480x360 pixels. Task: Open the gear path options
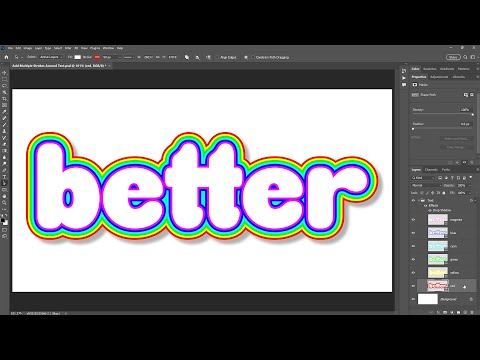246,57
